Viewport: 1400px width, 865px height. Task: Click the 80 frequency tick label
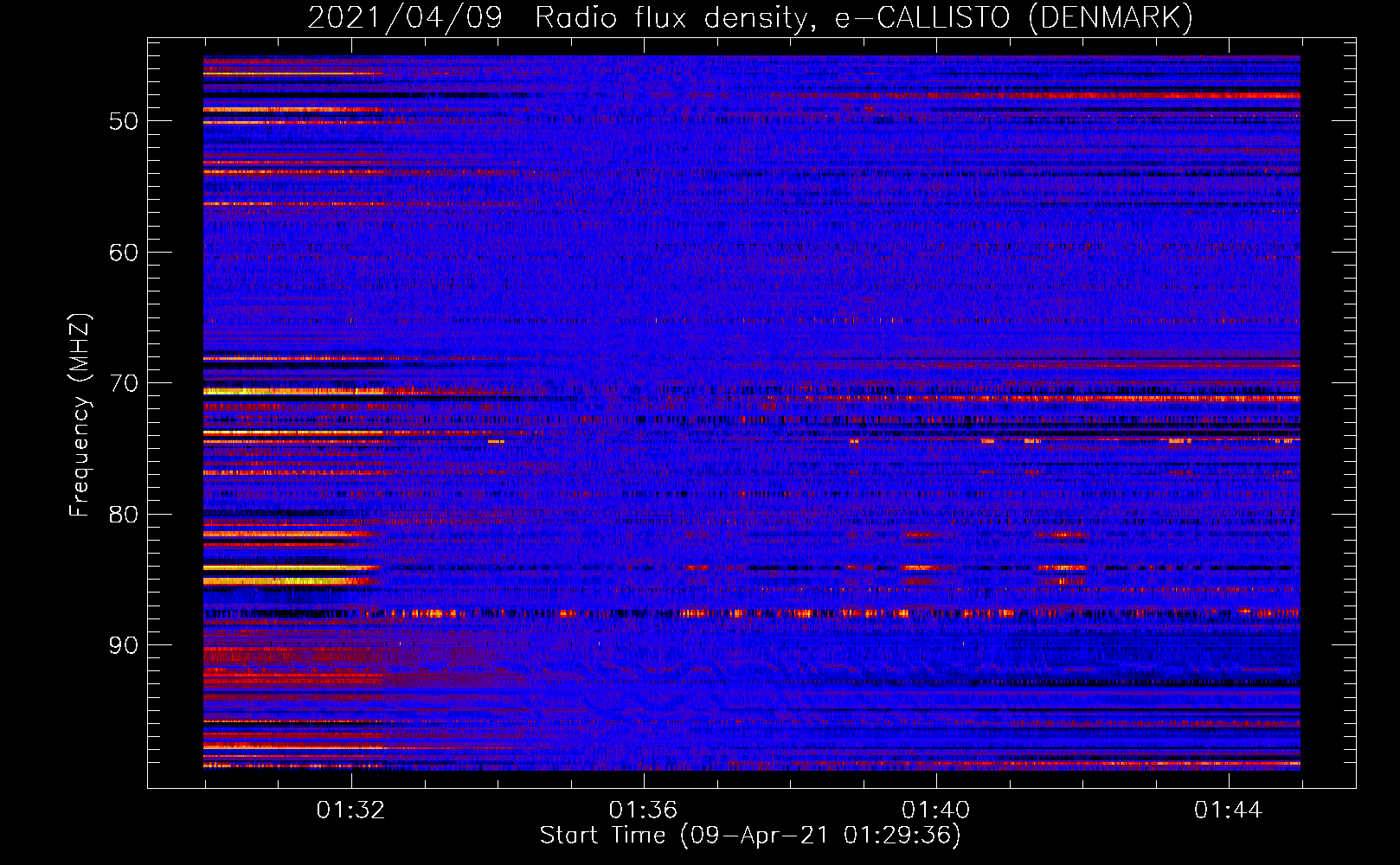click(124, 515)
